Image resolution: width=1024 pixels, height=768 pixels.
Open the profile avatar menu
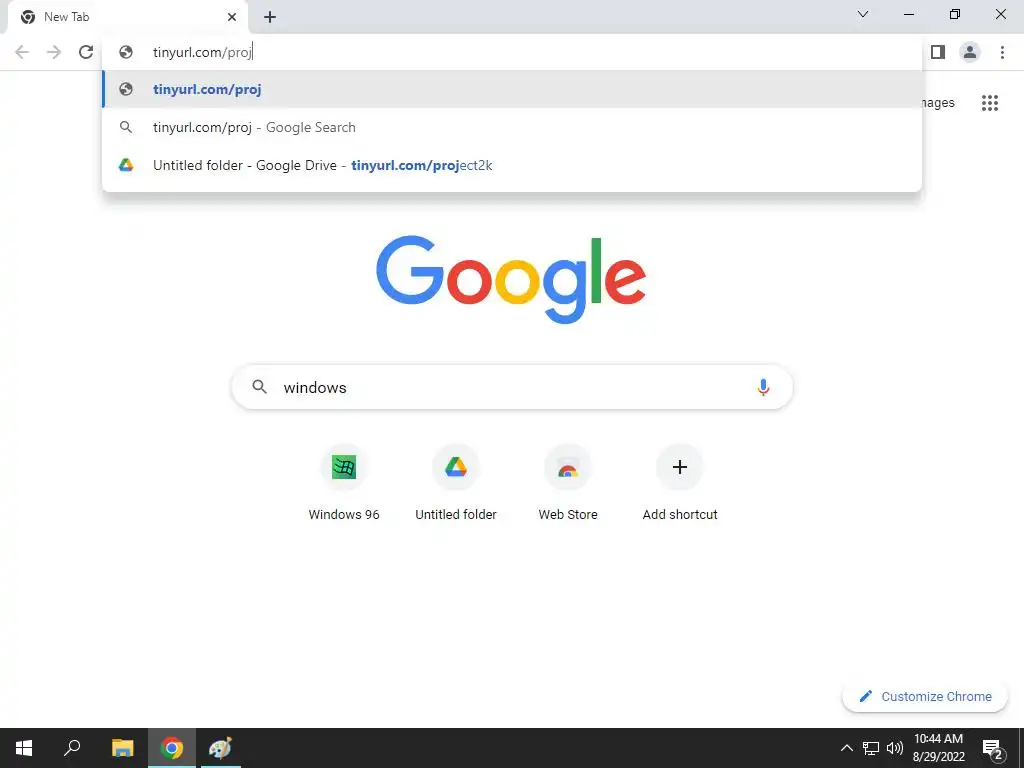click(x=970, y=52)
